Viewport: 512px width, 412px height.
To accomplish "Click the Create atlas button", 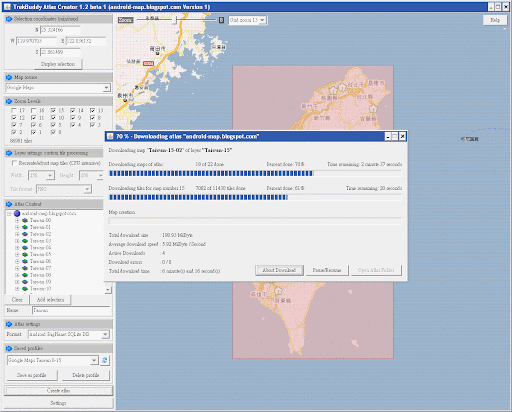I will [58, 391].
